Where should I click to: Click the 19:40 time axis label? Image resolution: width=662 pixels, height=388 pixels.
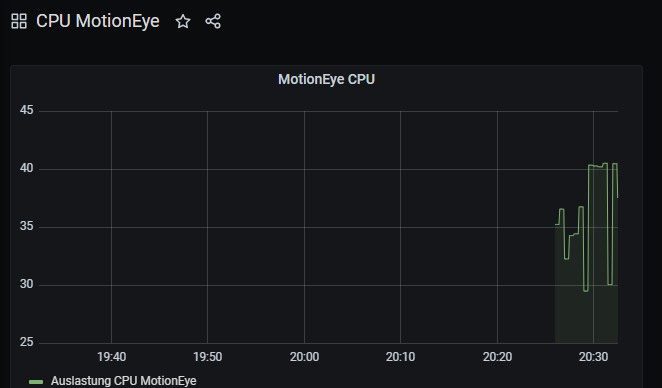[x=111, y=357]
